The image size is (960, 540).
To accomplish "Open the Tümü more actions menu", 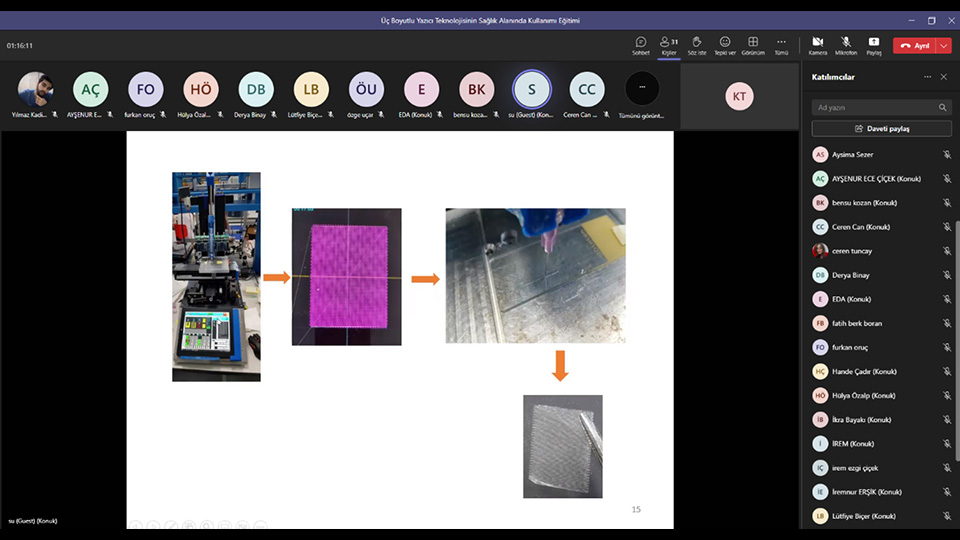I will 781,45.
